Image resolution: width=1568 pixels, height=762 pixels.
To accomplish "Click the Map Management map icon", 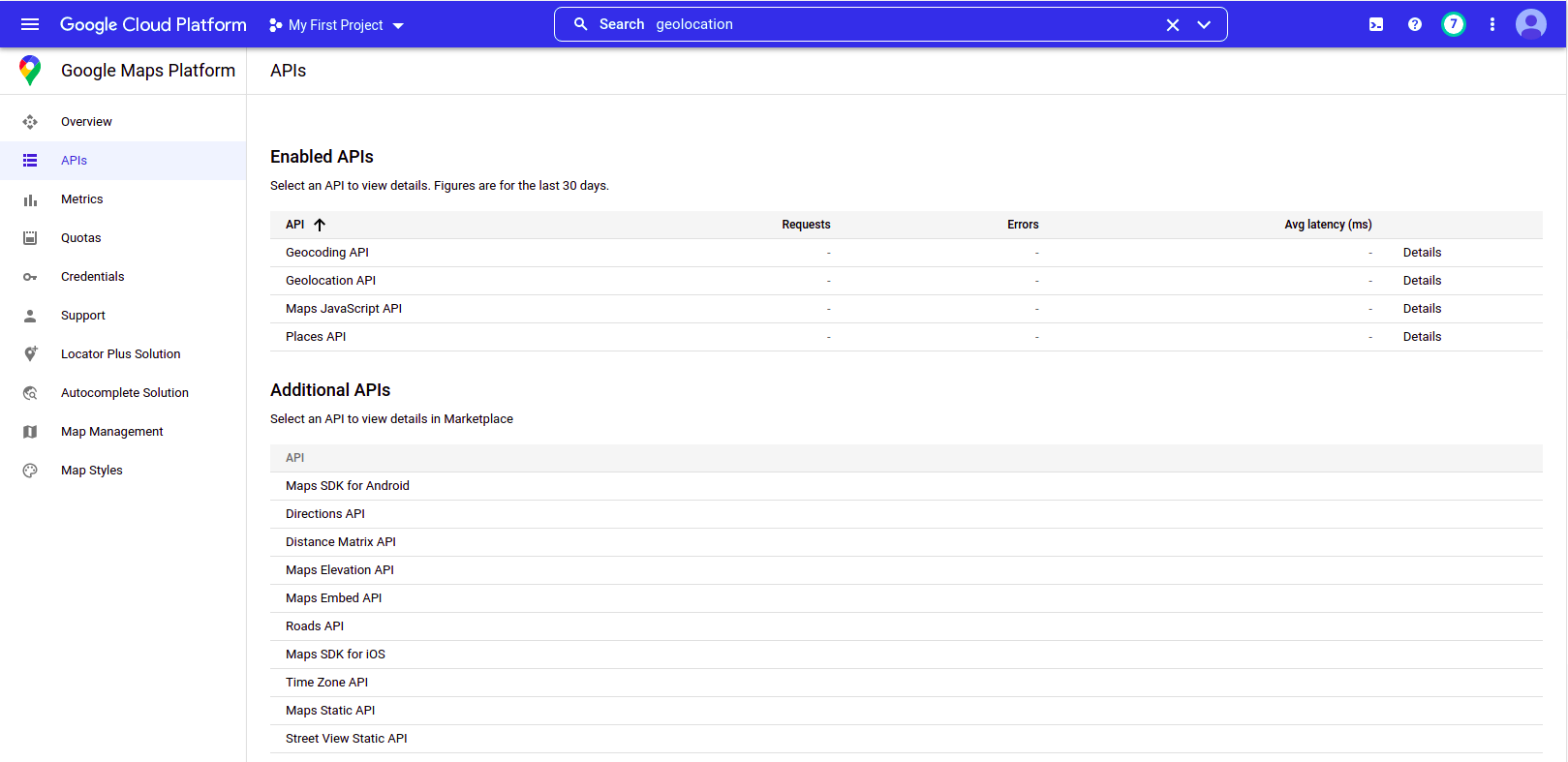I will 30,432.
